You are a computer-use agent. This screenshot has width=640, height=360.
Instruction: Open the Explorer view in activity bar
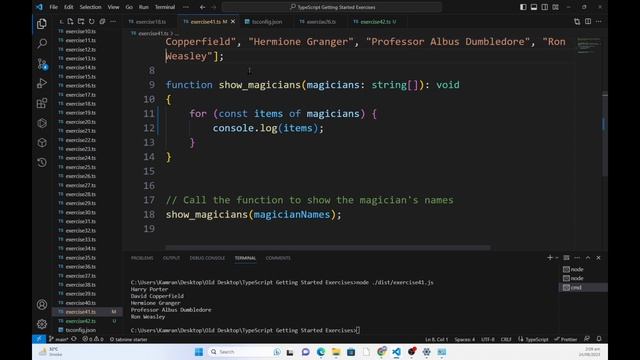42,24
